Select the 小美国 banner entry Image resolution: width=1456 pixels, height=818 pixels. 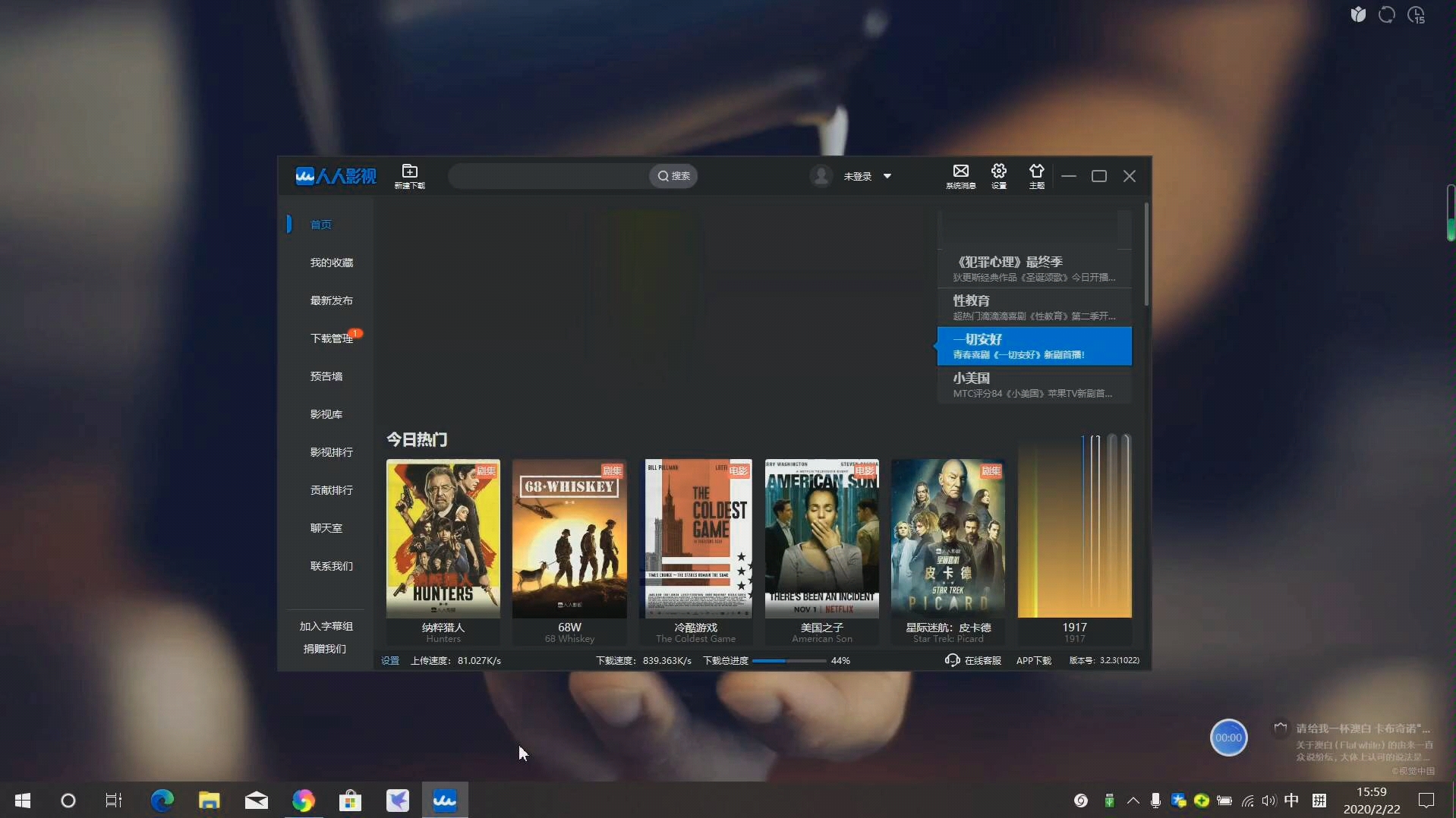click(x=1034, y=385)
